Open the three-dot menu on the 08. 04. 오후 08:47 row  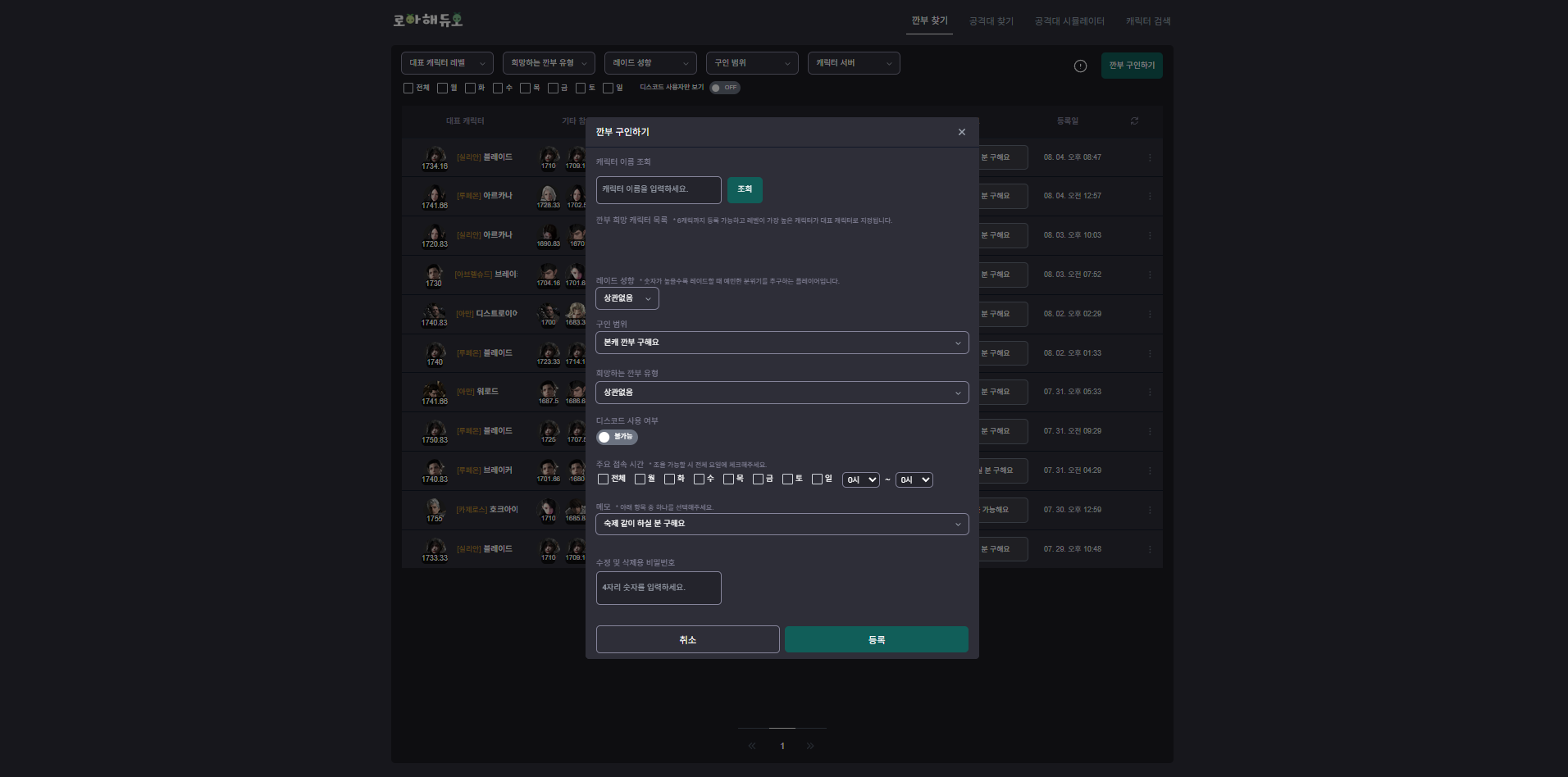point(1149,157)
